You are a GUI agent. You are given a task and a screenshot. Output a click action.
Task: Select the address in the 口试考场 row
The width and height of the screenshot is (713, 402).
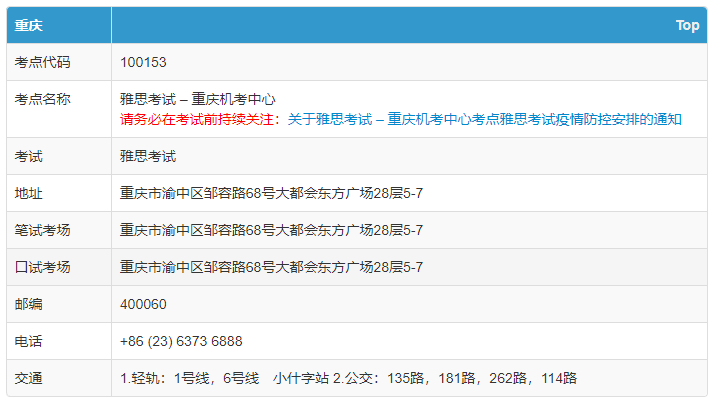coord(271,267)
